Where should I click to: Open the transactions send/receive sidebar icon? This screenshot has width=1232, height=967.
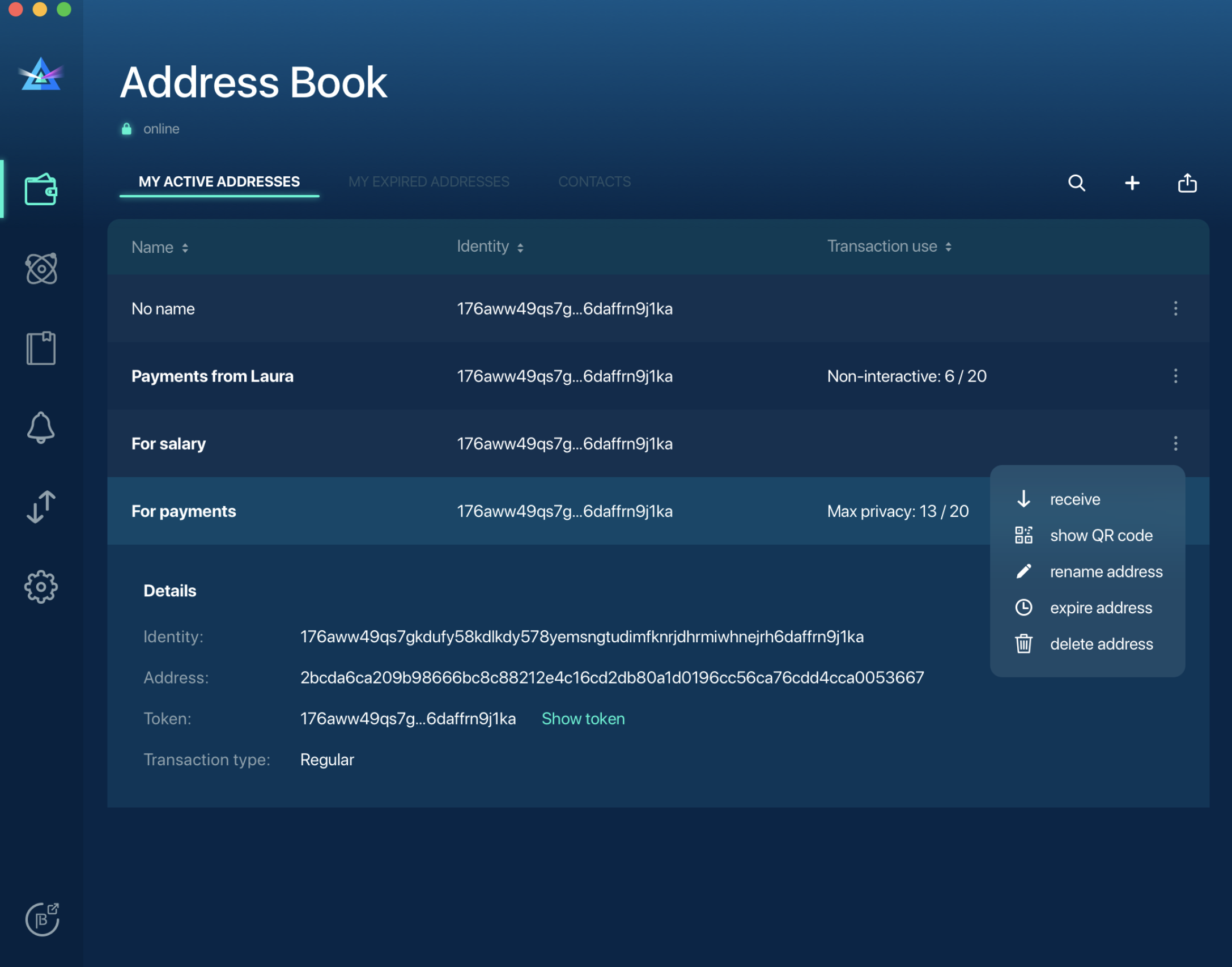42,507
